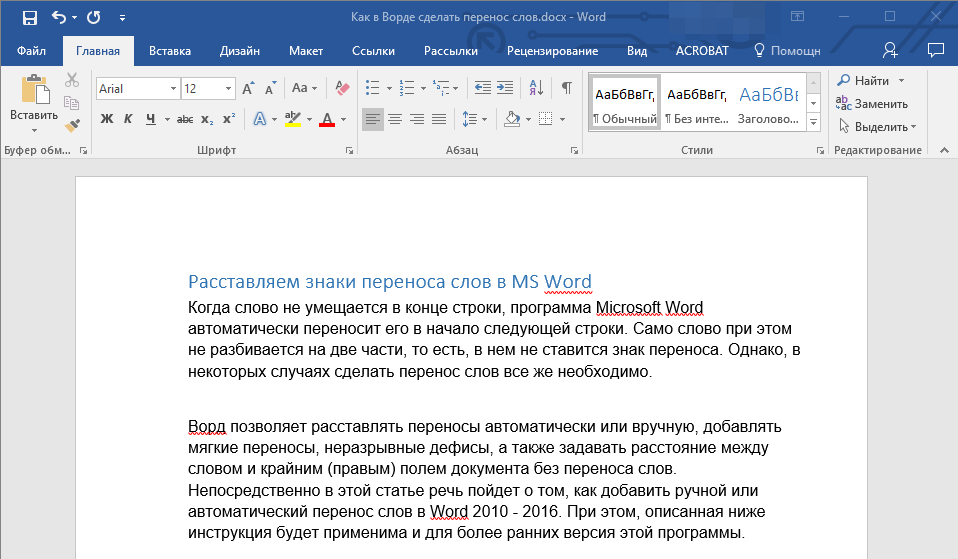Expand the styles gallery list

(813, 122)
